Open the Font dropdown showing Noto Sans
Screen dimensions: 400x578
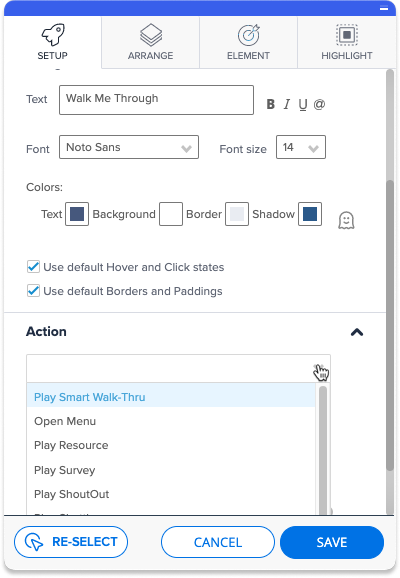pos(129,147)
